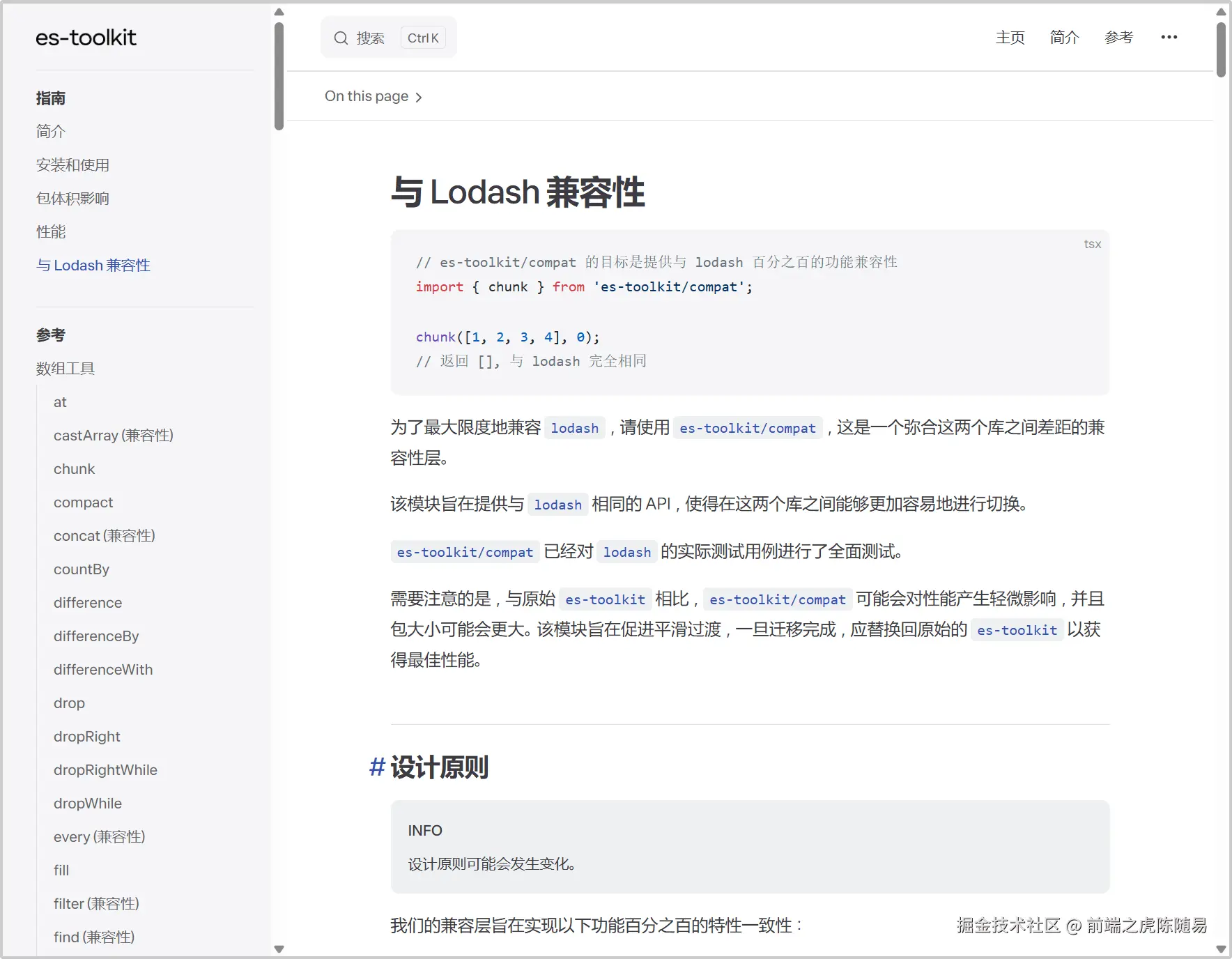Click the search magnifier icon

[341, 38]
